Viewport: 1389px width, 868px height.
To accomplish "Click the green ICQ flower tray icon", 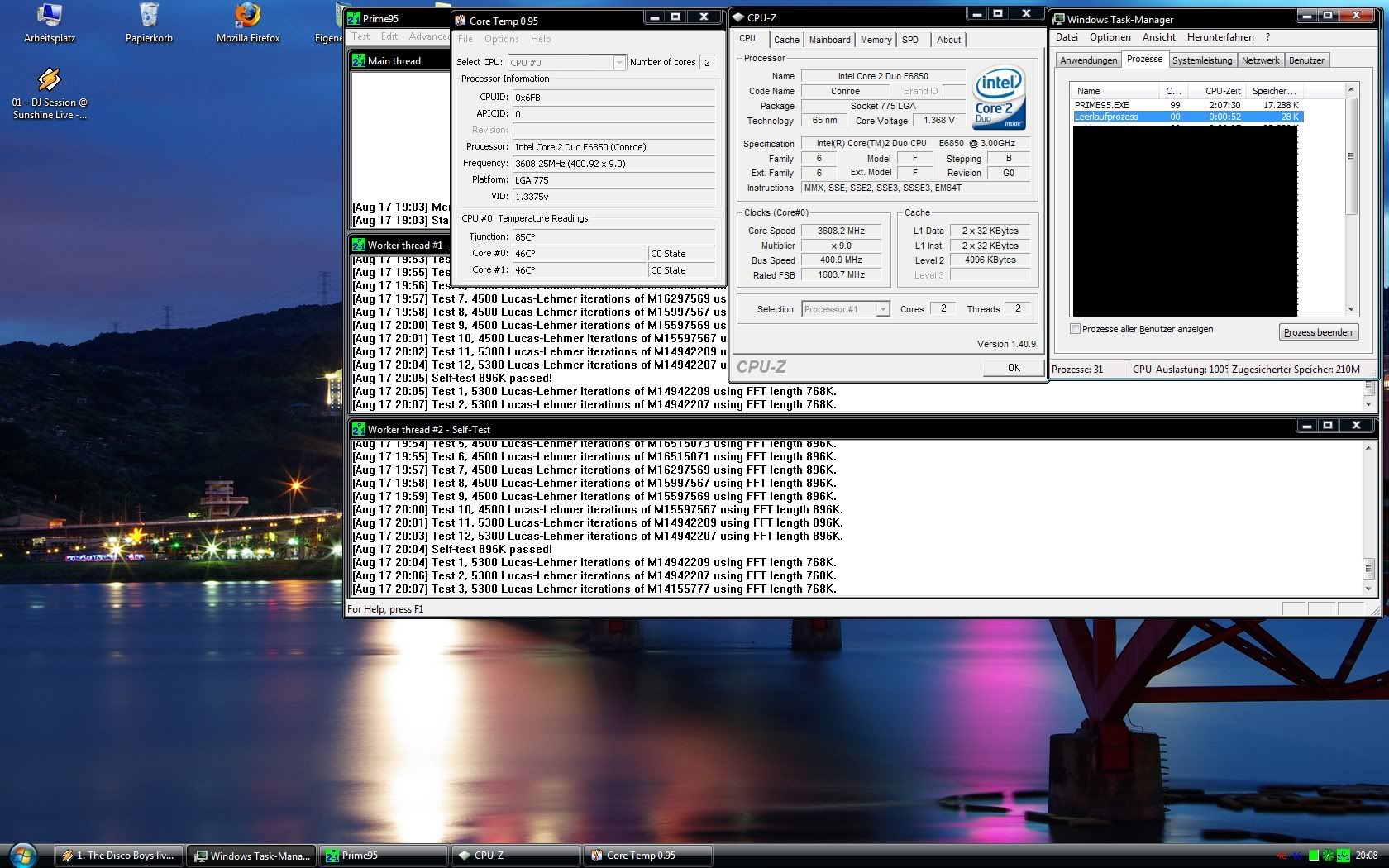I will click(x=1328, y=856).
